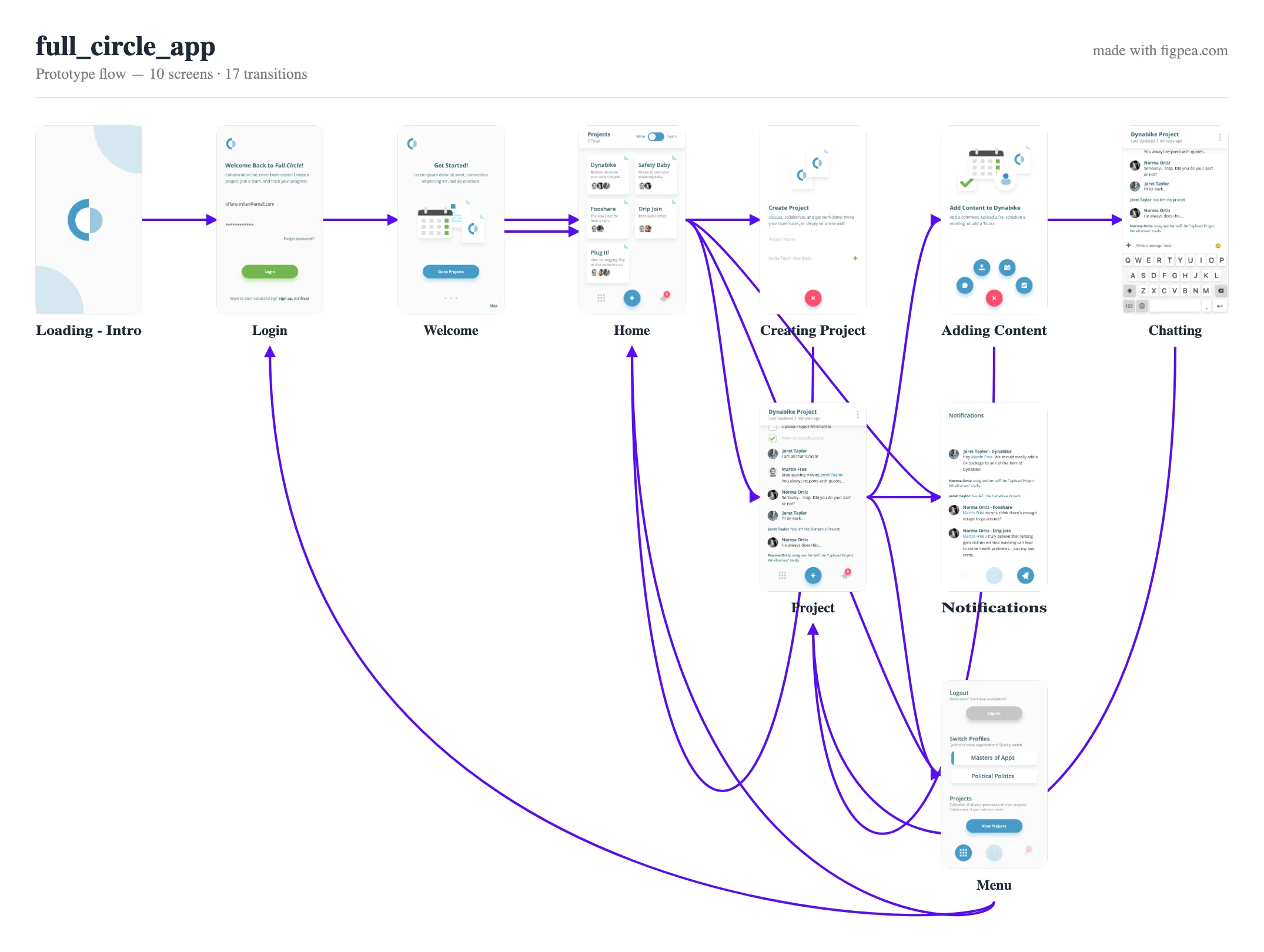The image size is (1264, 952).
Task: Click View Projects button on Menu screen
Action: [994, 826]
